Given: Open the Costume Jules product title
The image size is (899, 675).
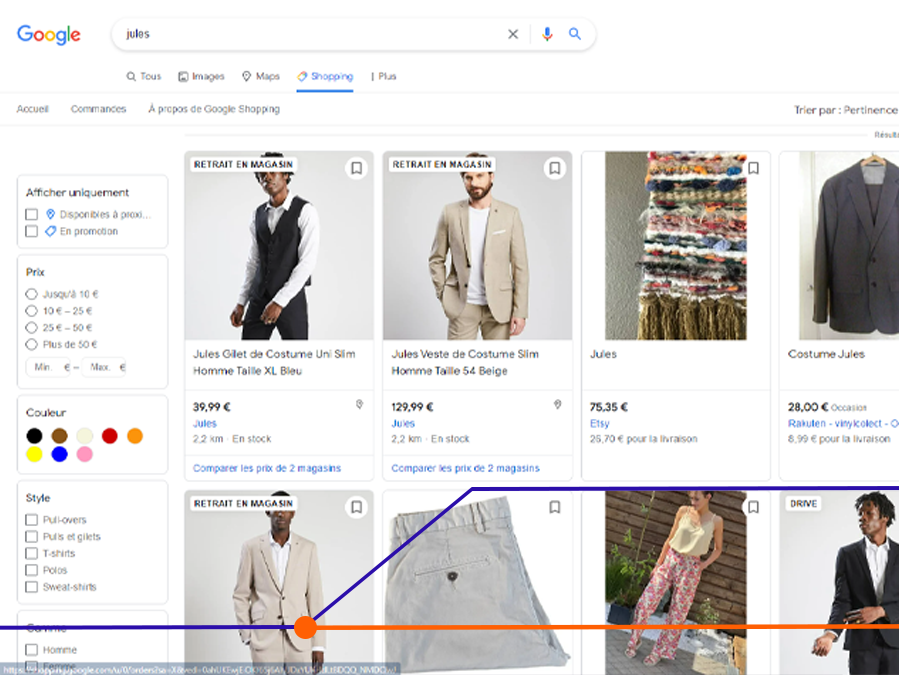Looking at the screenshot, I should (826, 354).
